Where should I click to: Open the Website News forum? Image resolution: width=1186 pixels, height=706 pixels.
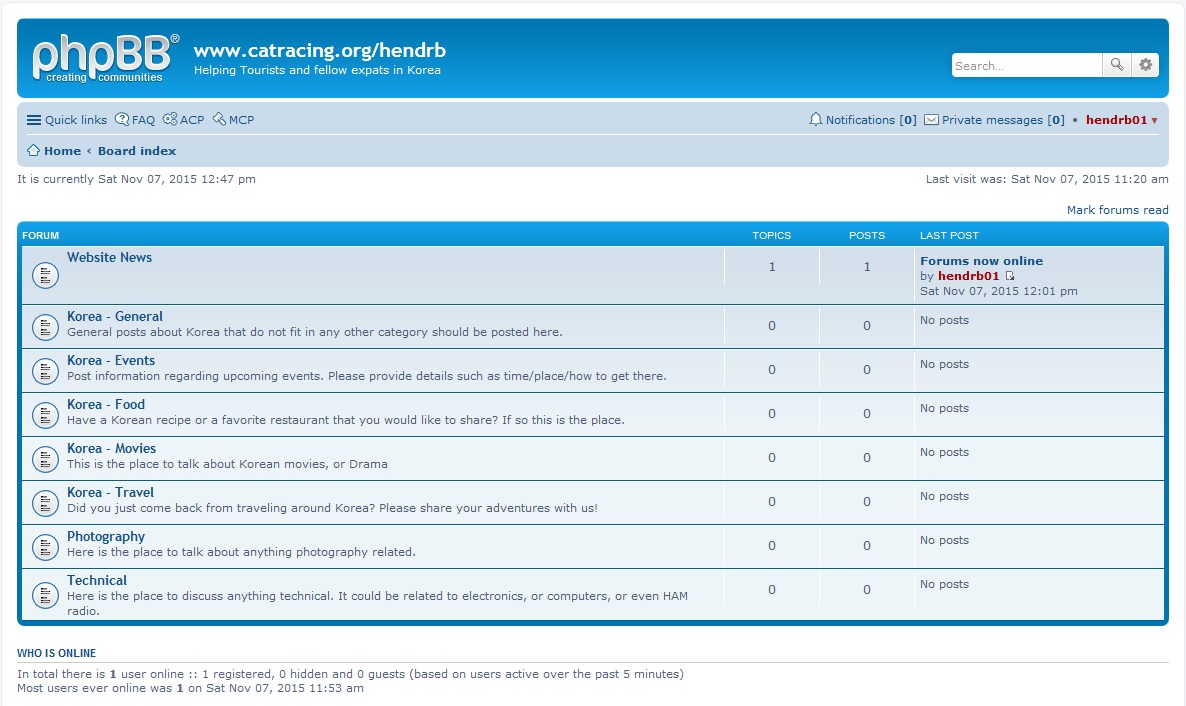(110, 257)
